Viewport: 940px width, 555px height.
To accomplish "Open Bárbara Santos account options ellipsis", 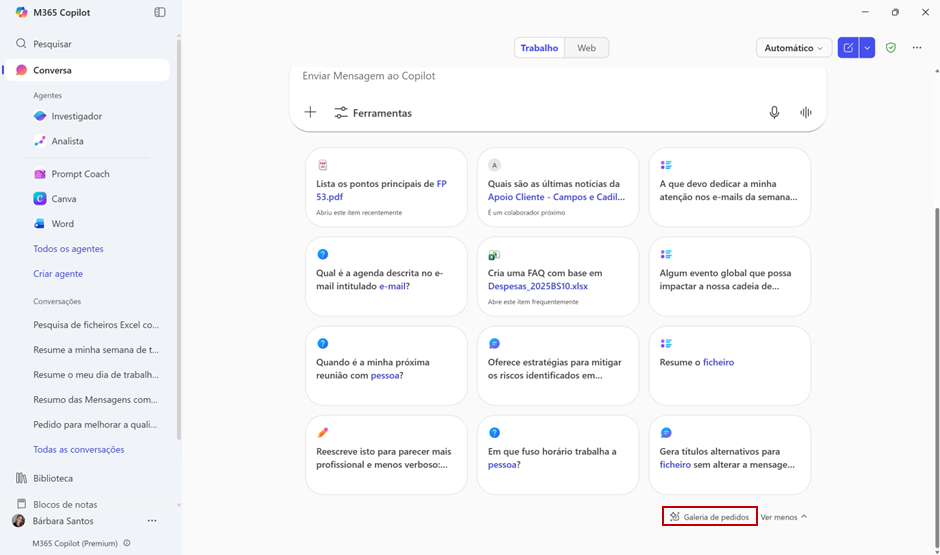I will pyautogui.click(x=152, y=521).
